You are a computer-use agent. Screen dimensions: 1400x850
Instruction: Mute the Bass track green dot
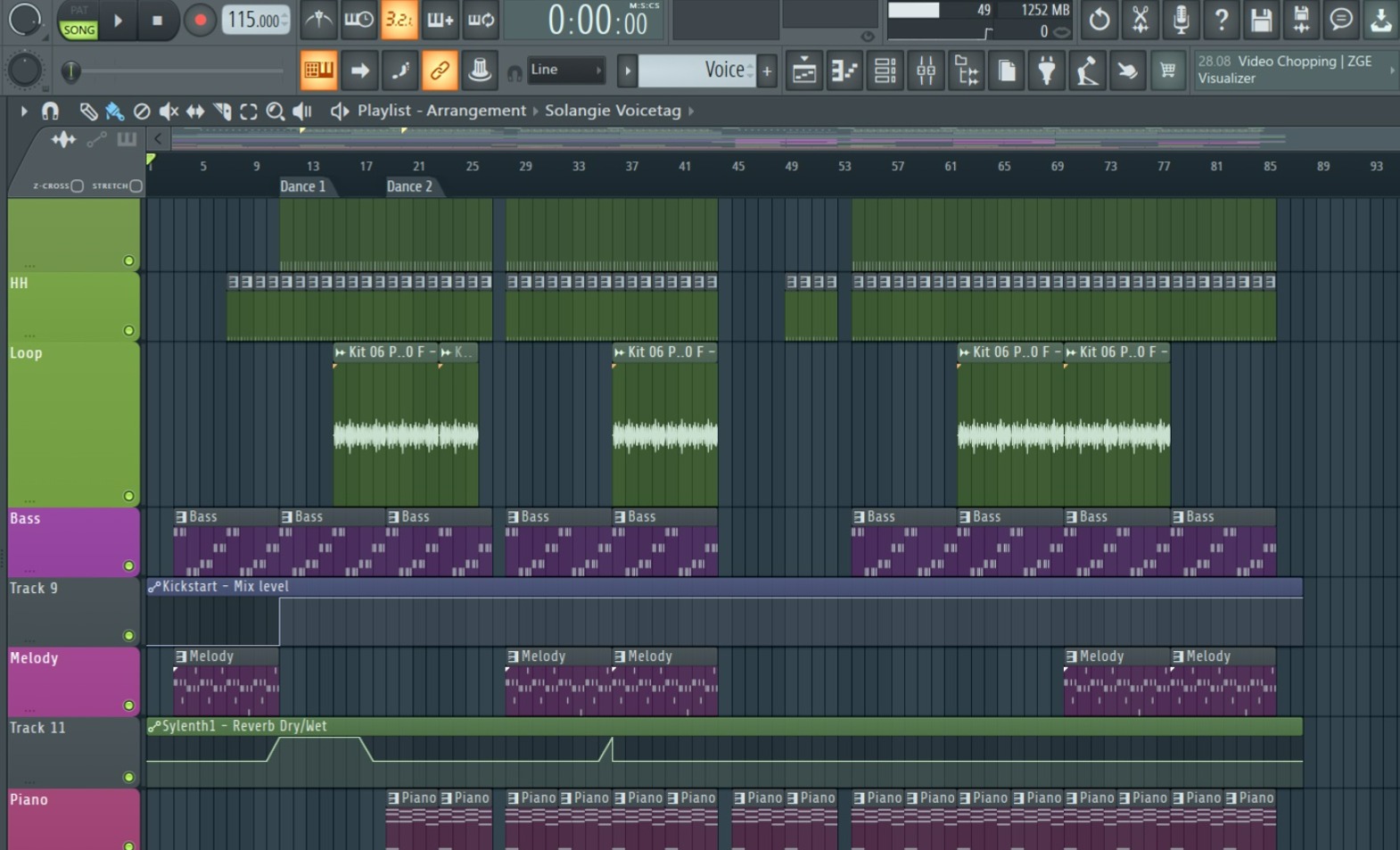[x=128, y=565]
